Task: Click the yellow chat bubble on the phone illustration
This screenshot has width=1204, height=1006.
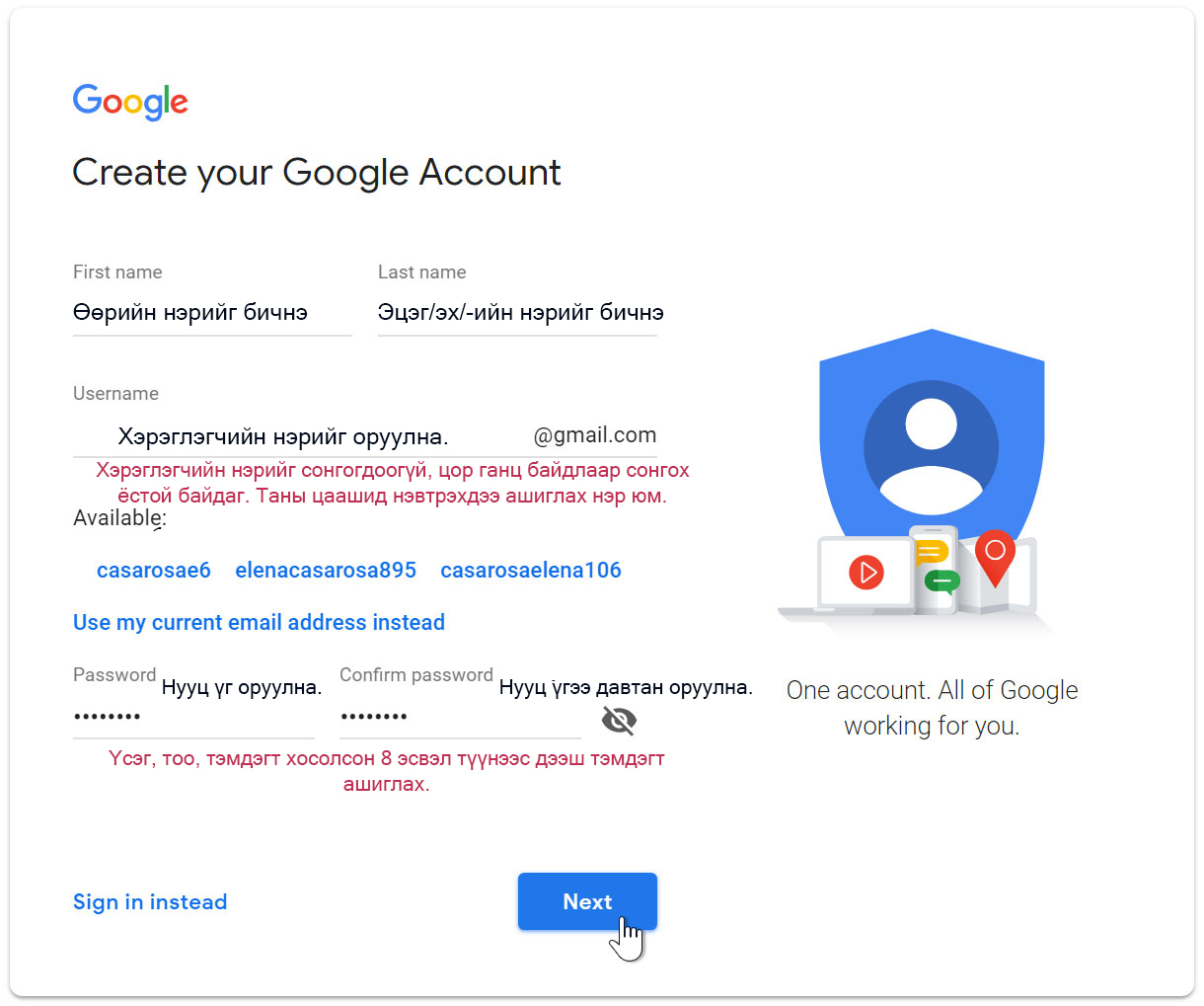Action: (x=932, y=552)
